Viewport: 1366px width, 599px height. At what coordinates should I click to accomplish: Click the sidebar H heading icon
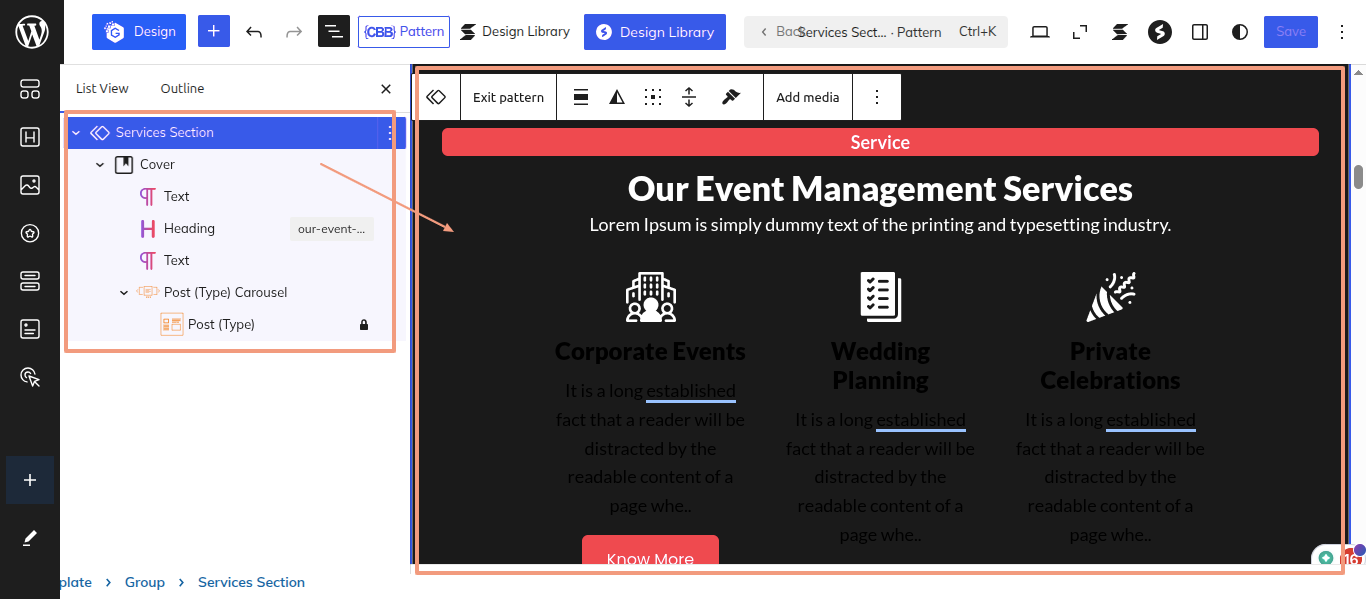[x=30, y=137]
